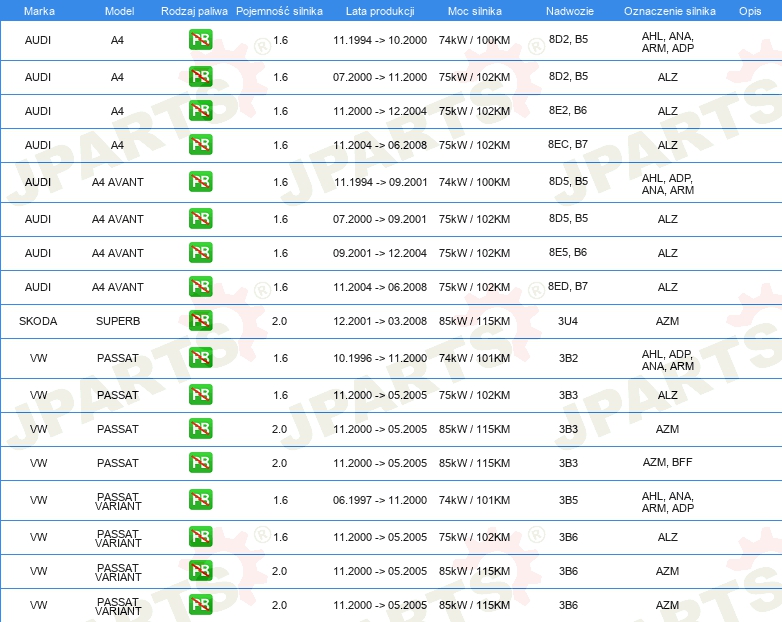The height and width of the screenshot is (622, 782).
Task: Click AHL, ANA, ARM, ADP in the AUDI A4 row
Action: click(x=668, y=42)
